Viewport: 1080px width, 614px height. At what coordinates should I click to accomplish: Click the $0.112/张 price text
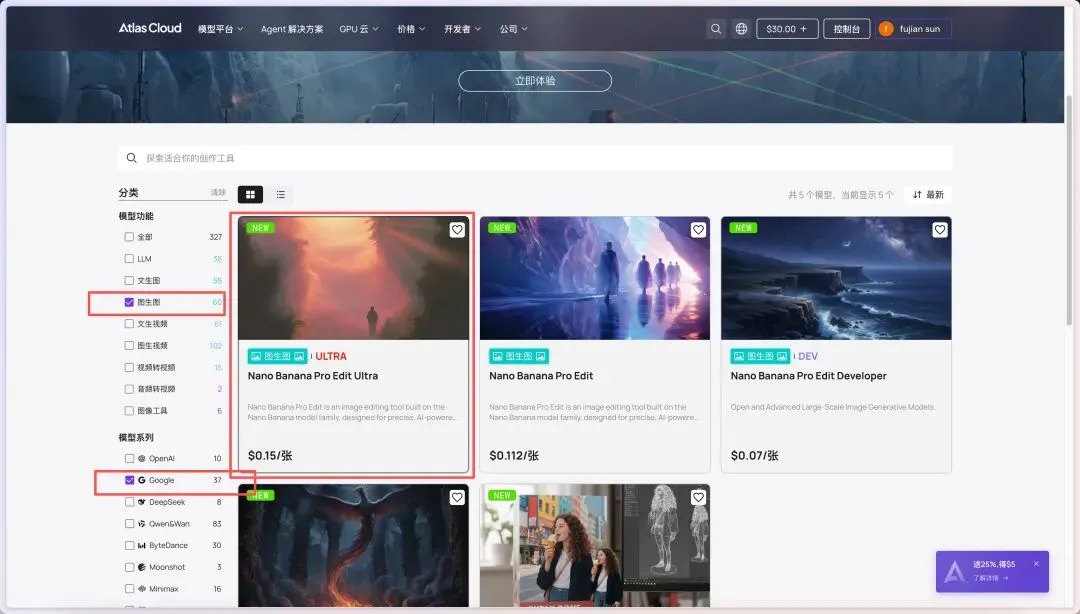pyautogui.click(x=514, y=456)
